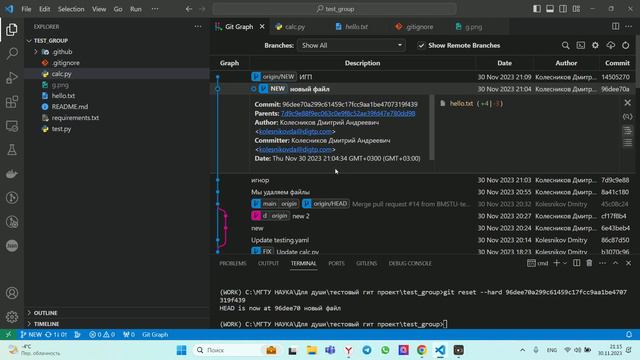Open Git Graph terminal icon

click(x=580, y=45)
